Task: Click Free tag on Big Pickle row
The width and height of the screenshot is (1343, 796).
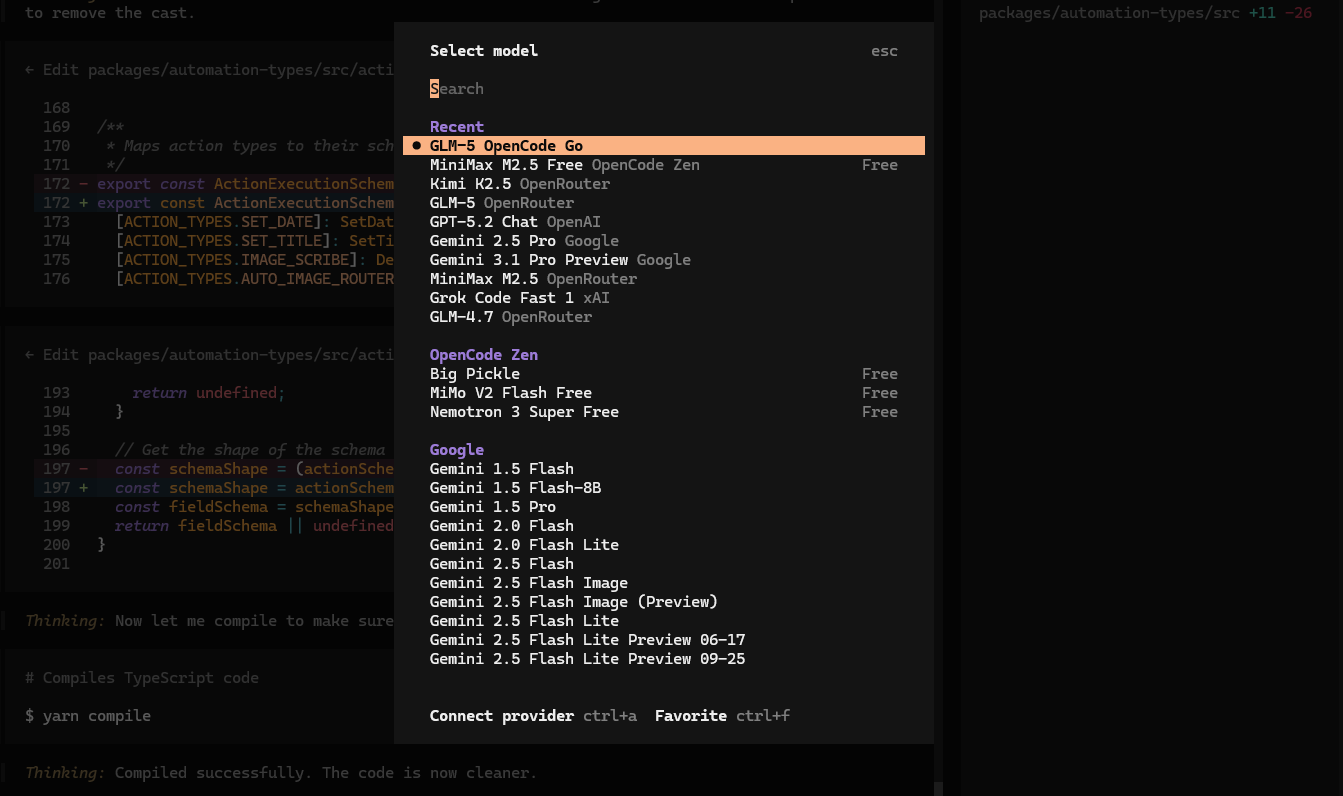Action: click(x=880, y=374)
